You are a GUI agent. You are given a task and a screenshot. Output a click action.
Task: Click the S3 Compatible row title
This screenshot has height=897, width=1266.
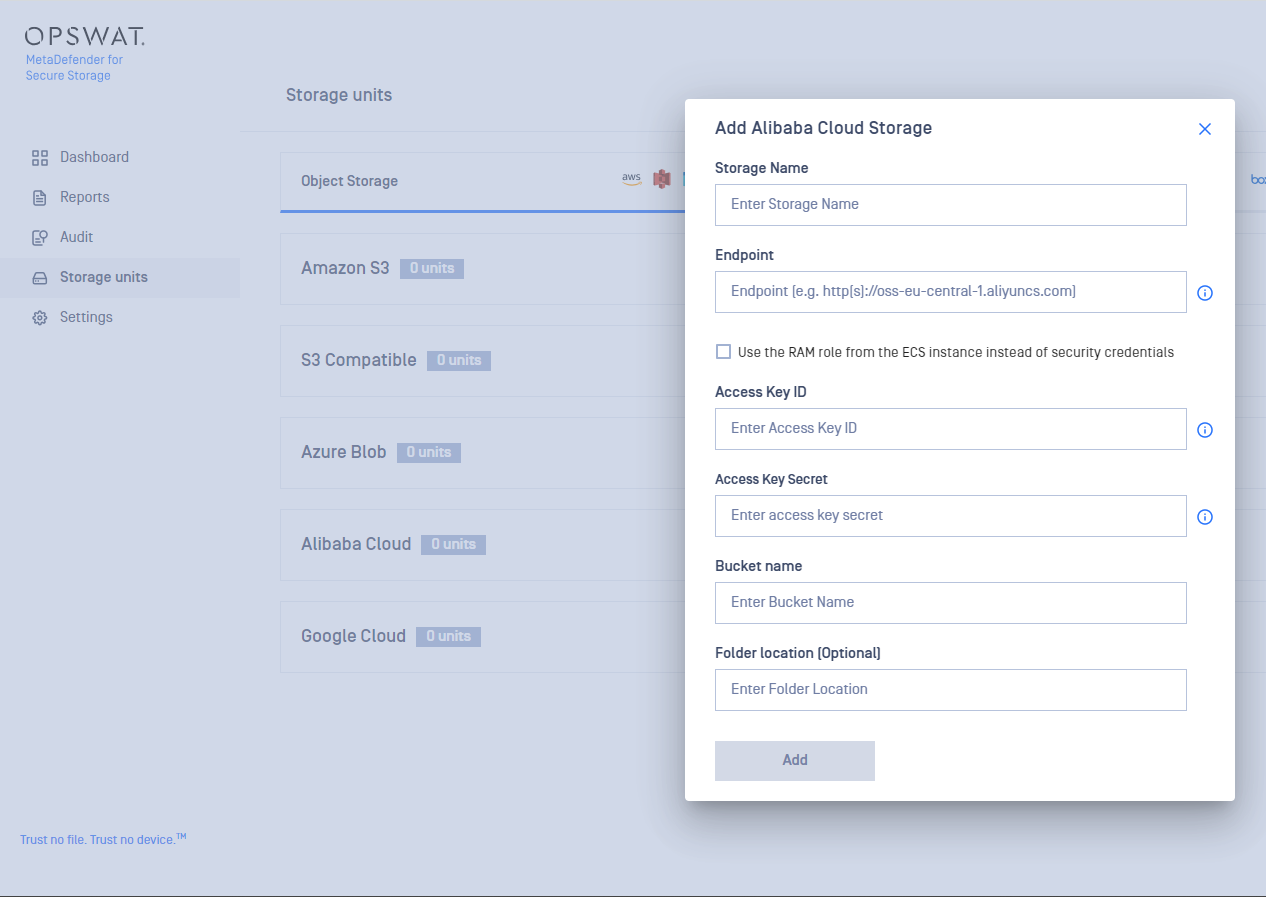click(359, 360)
